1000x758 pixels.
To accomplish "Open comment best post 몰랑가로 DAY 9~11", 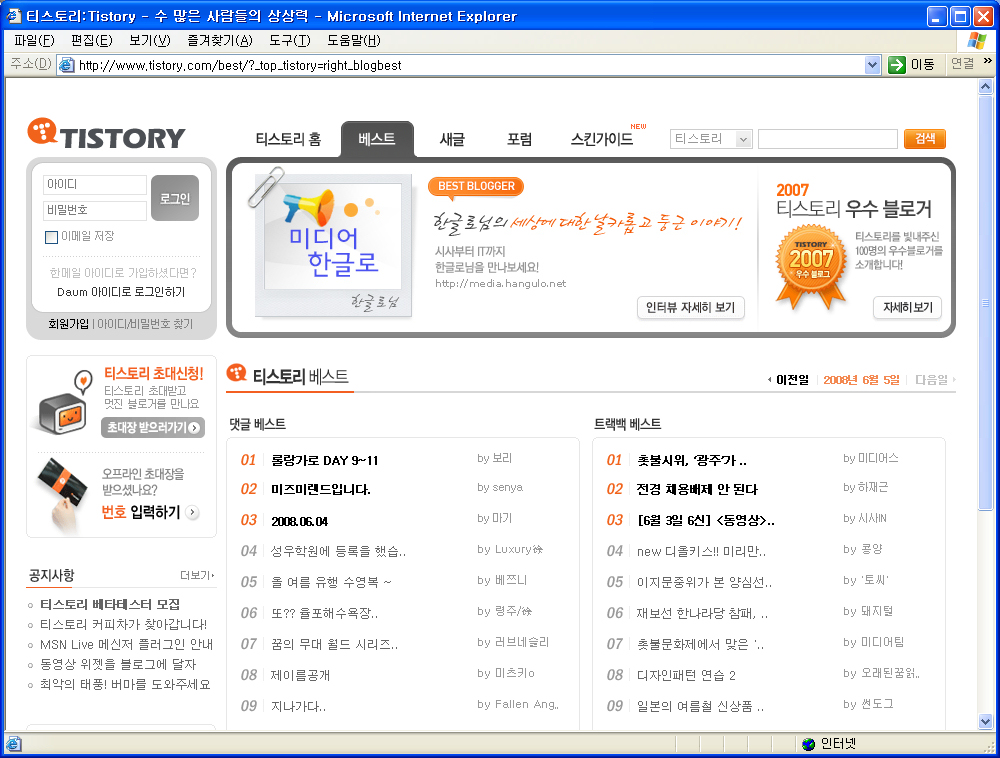I will point(325,460).
